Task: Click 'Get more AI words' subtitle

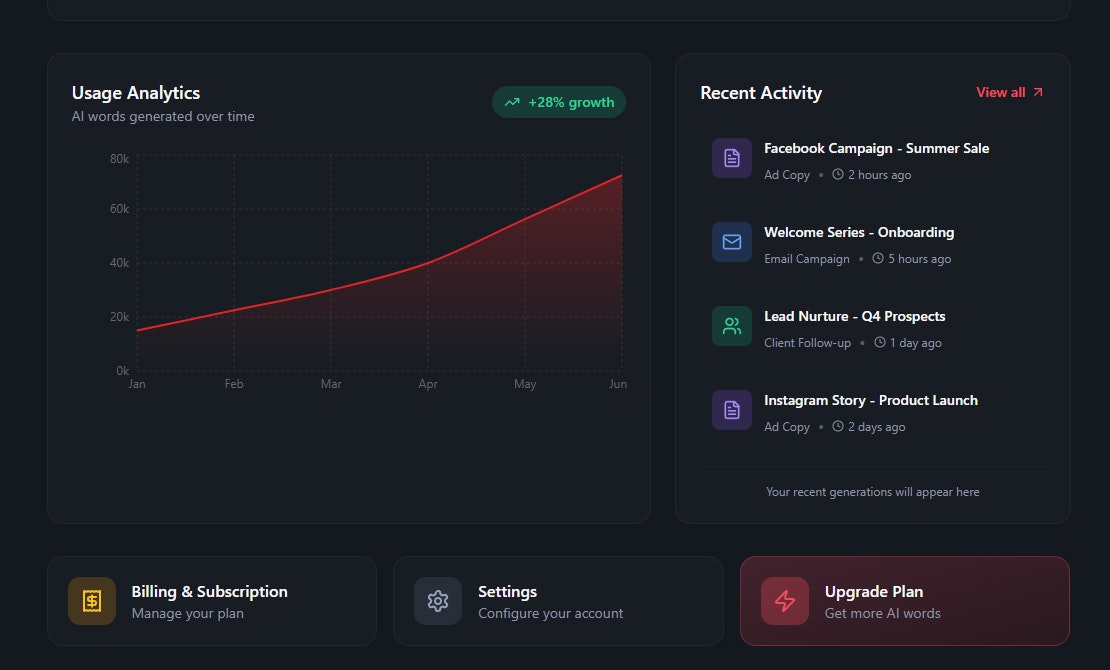Action: (882, 613)
